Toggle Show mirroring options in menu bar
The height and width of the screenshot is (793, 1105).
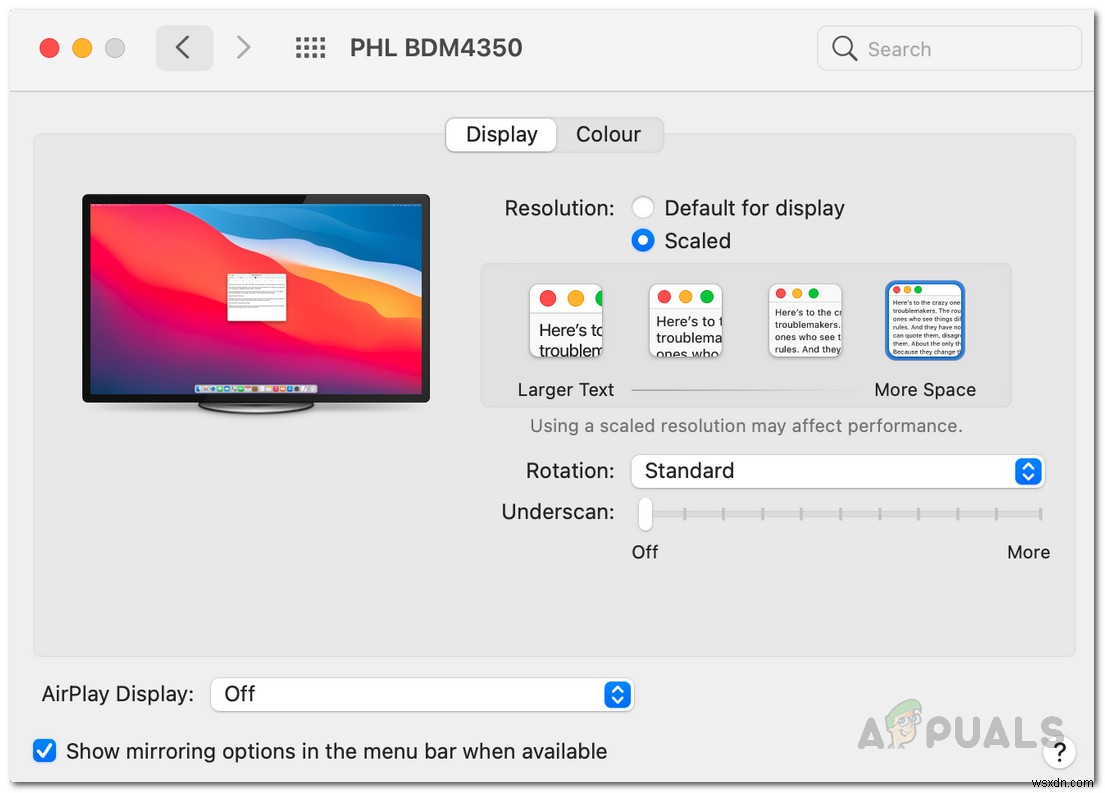(45, 751)
